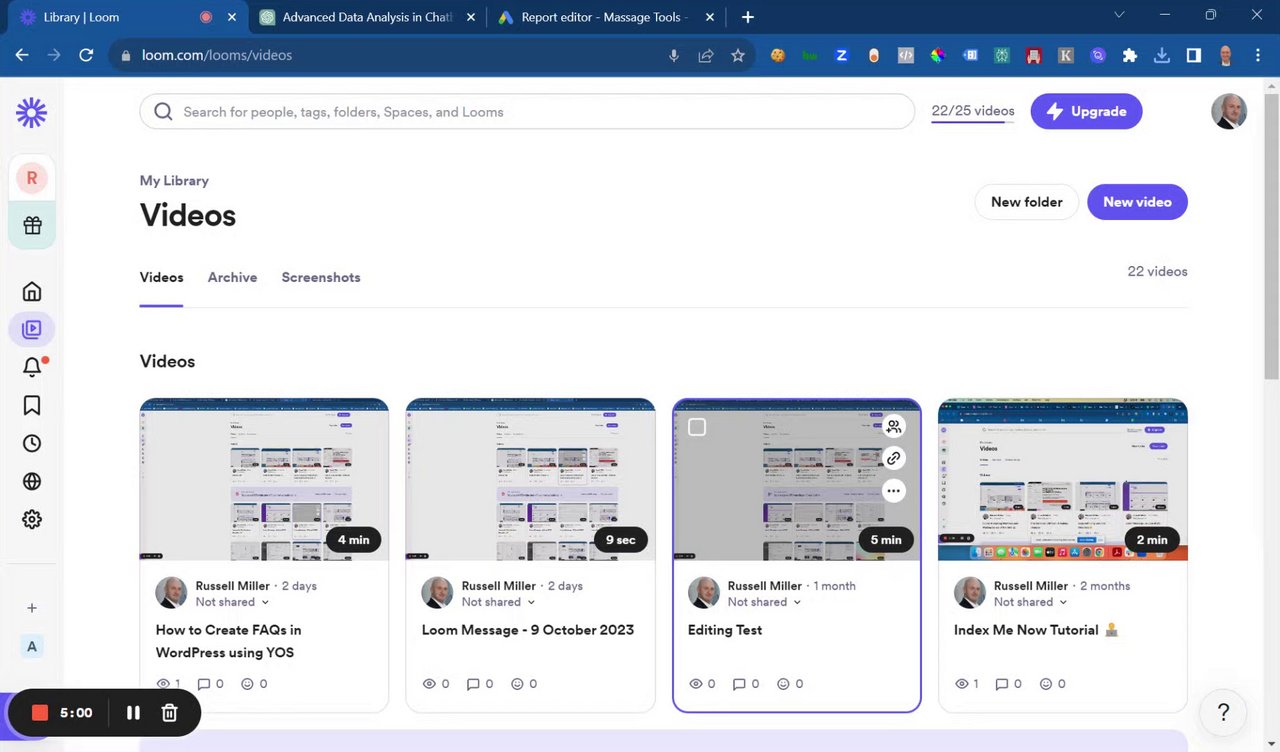Switch to the Screenshots tab
This screenshot has height=752, width=1280.
tap(321, 278)
